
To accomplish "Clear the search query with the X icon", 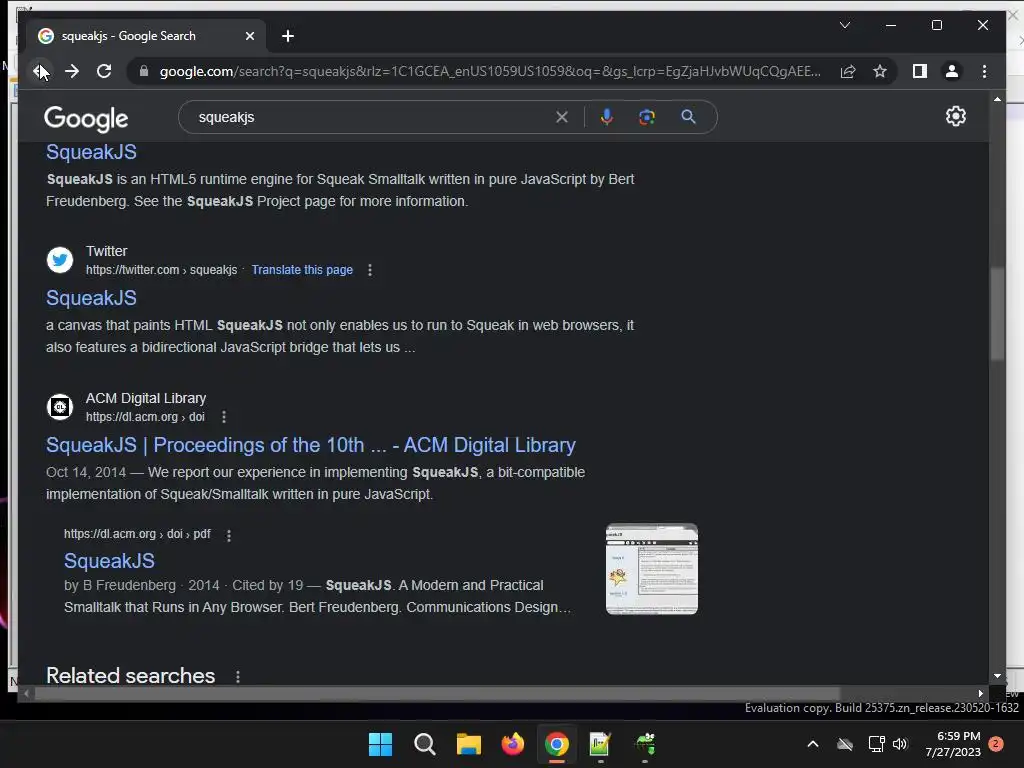I will [x=562, y=118].
